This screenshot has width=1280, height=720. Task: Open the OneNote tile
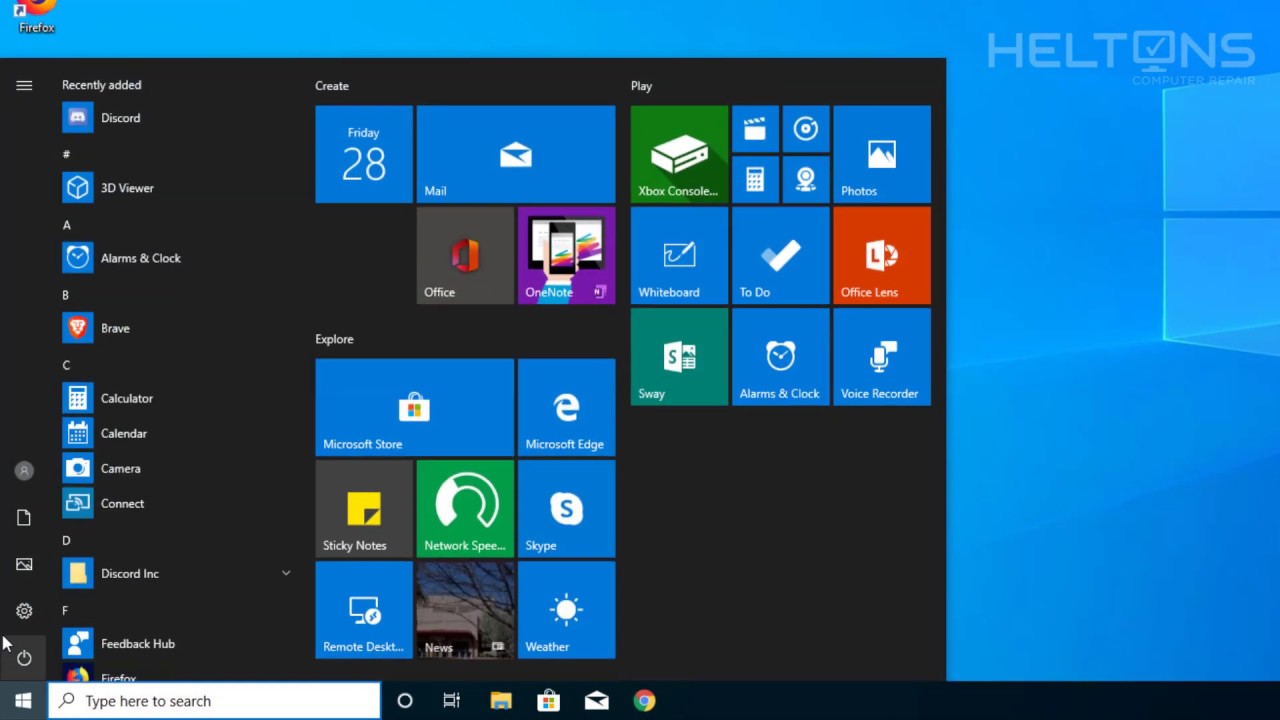pos(566,255)
